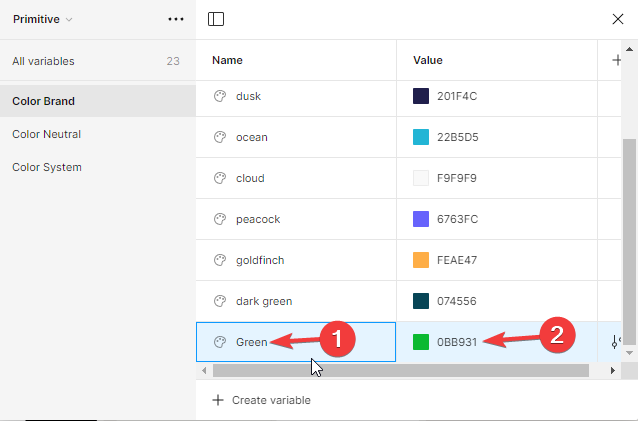This screenshot has height=421, width=638.
Task: Click the horizontal scrollbar right arrow
Action: [613, 371]
